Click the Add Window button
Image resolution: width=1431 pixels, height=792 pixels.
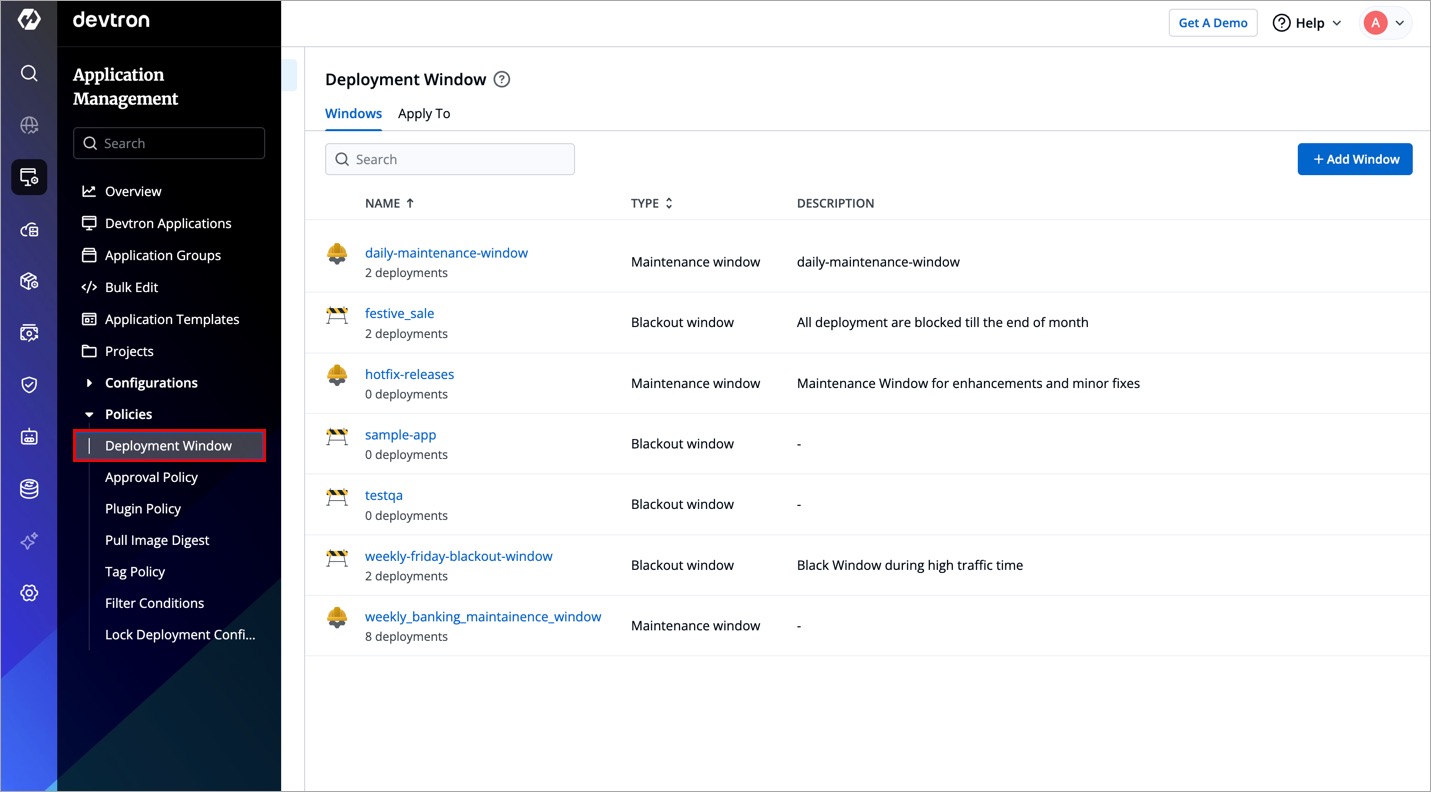coord(1354,159)
